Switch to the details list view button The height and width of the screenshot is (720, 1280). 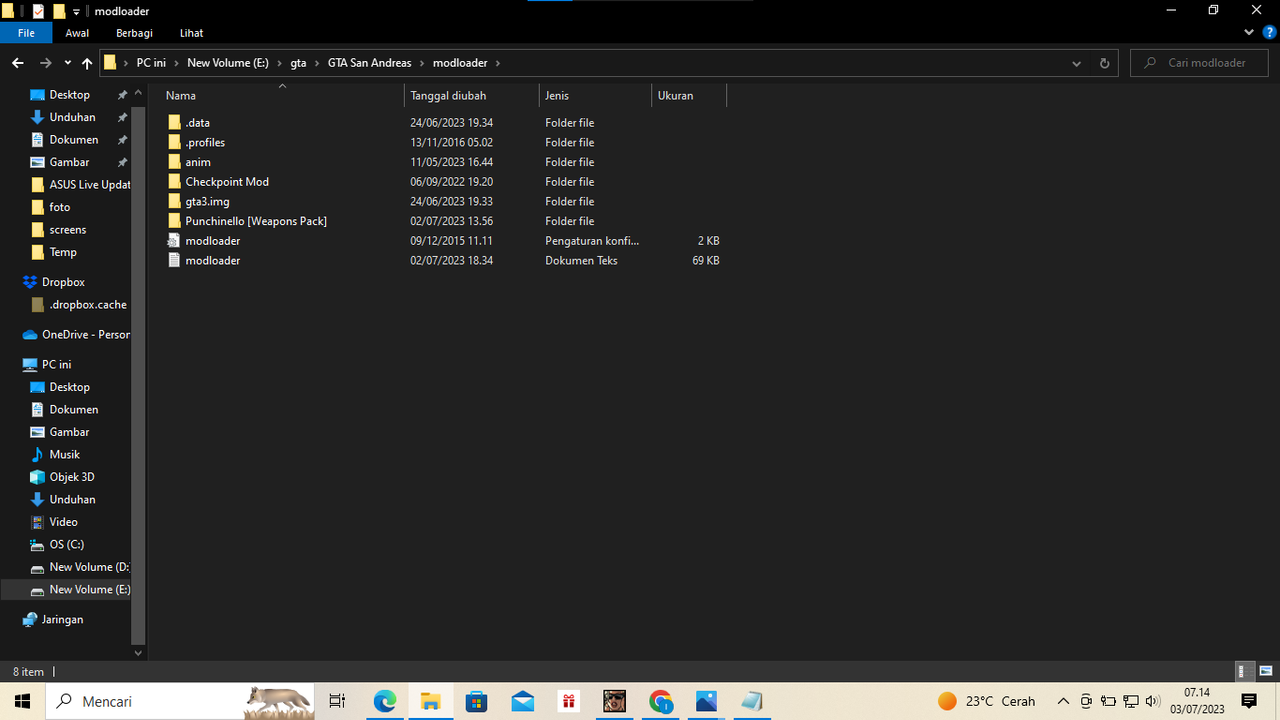(1243, 671)
